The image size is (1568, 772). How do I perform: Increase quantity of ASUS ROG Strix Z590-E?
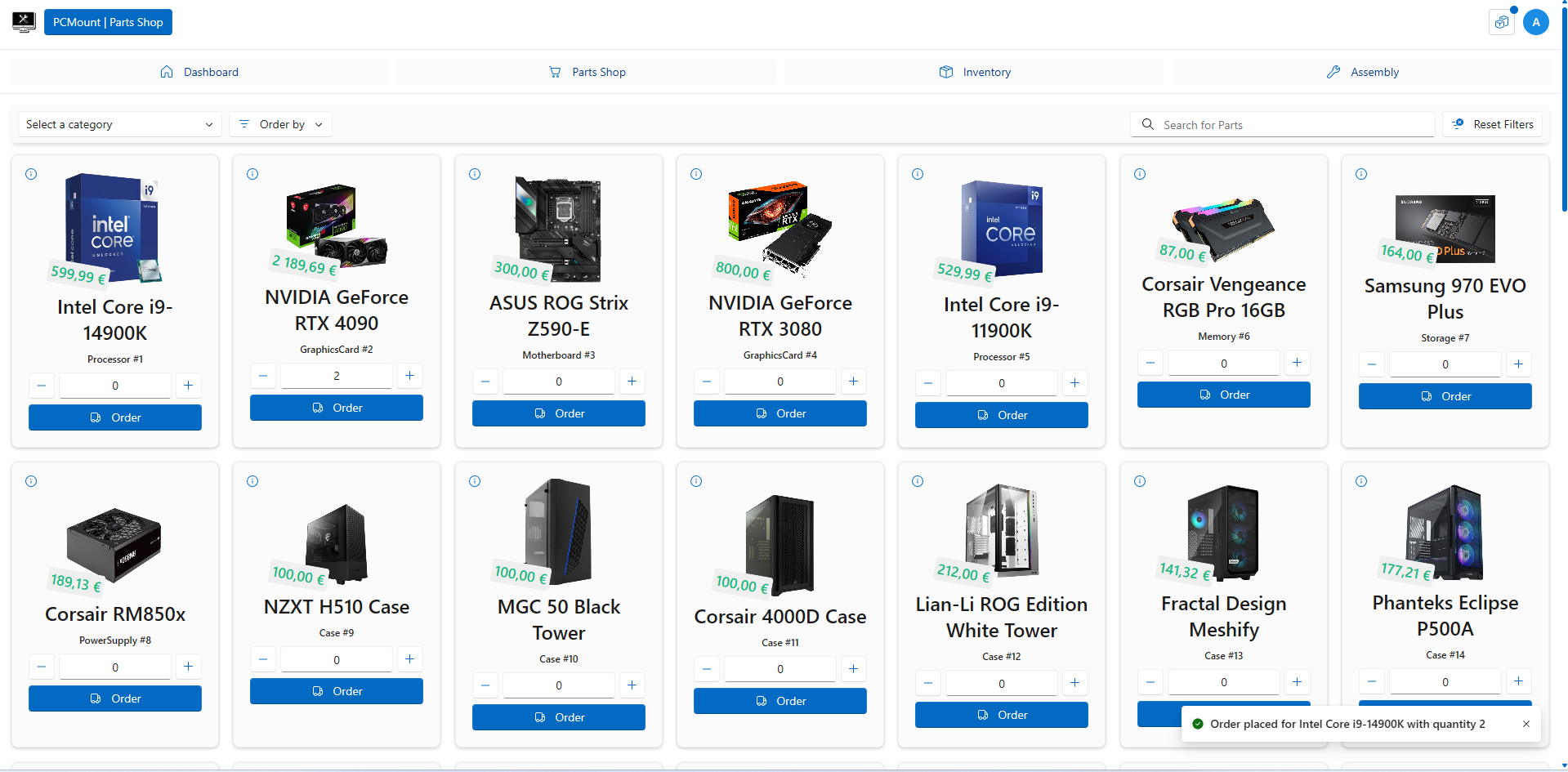point(632,381)
